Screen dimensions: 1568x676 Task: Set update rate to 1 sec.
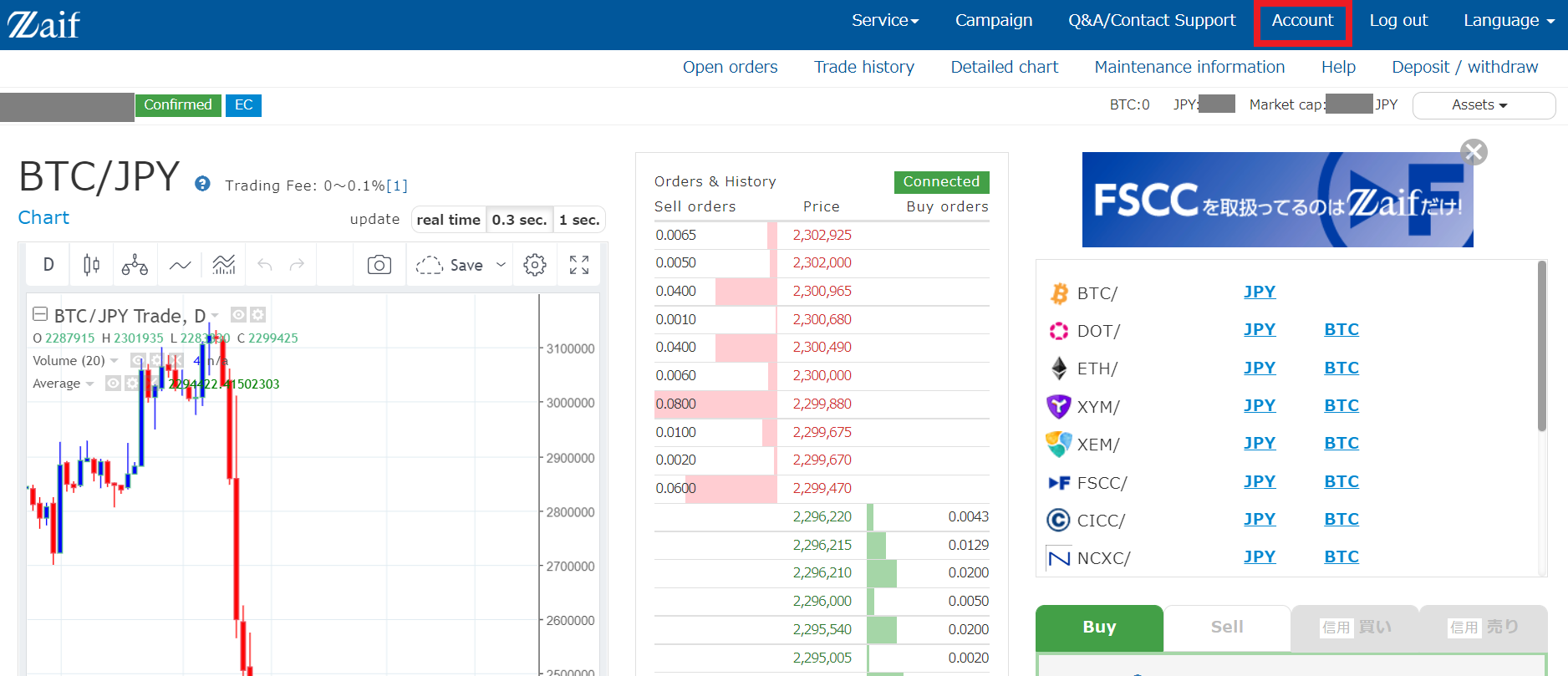point(579,220)
